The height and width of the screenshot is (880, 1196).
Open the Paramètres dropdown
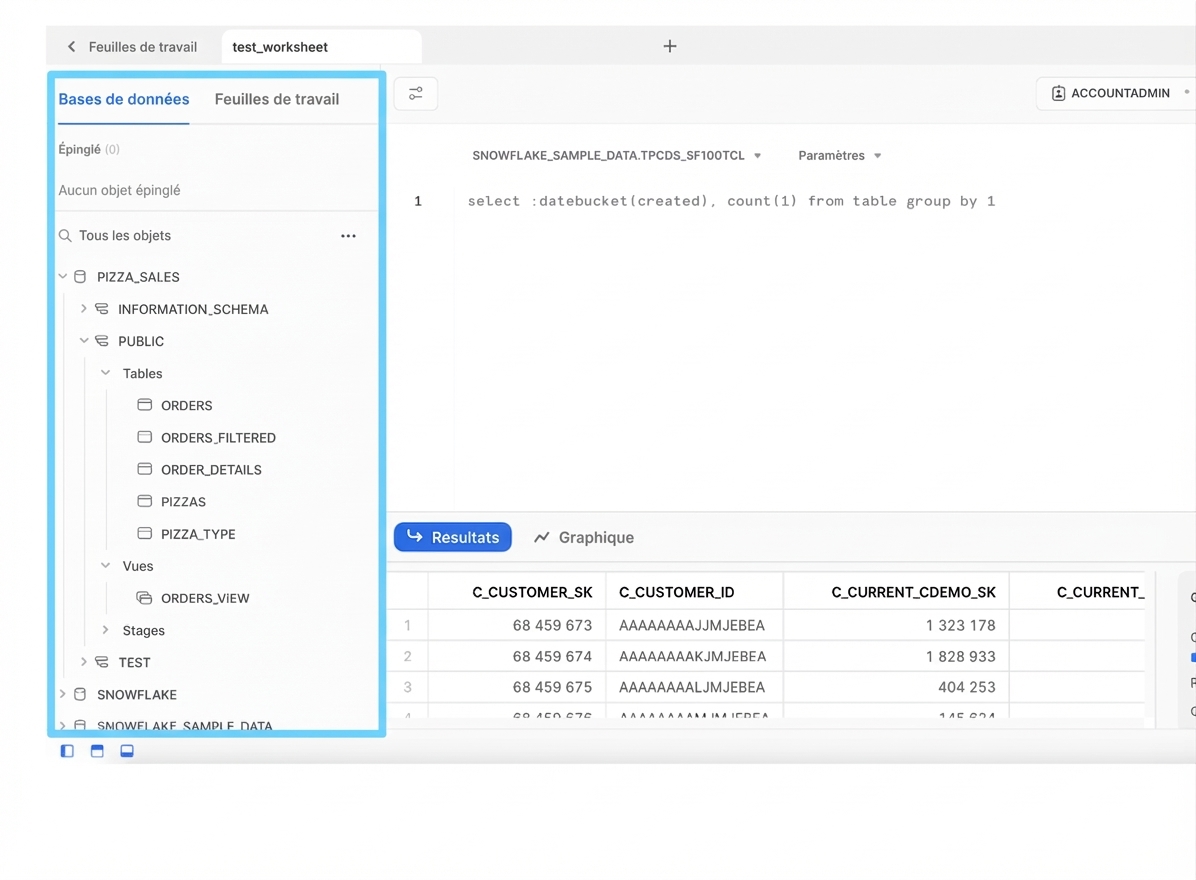click(838, 155)
